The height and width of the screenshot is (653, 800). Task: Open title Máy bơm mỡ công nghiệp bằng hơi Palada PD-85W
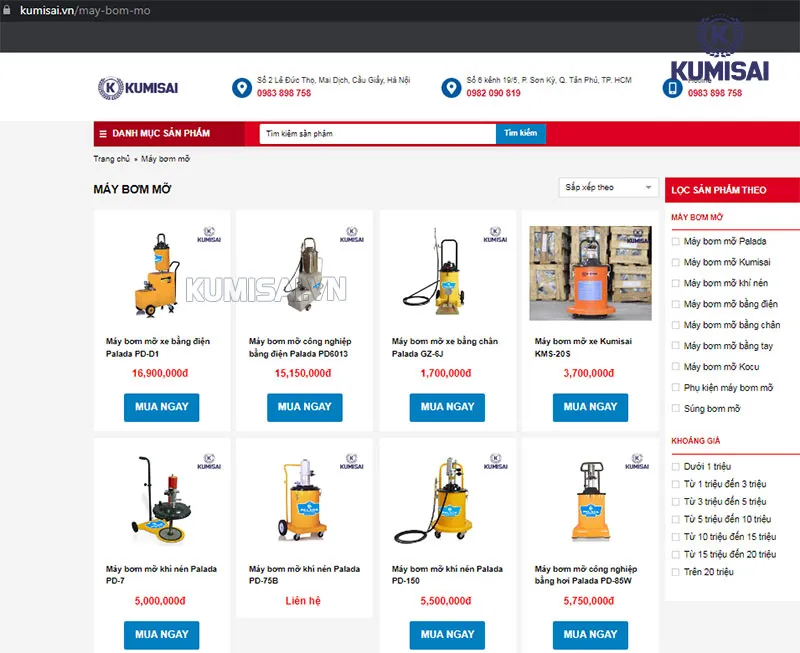click(x=586, y=574)
